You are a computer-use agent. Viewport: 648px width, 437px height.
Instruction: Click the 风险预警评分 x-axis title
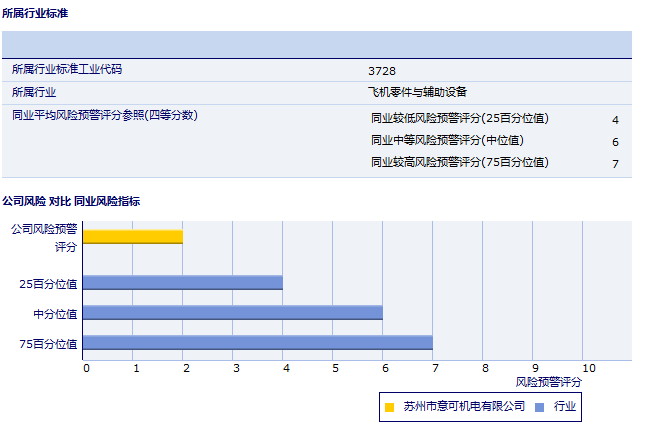coord(548,382)
